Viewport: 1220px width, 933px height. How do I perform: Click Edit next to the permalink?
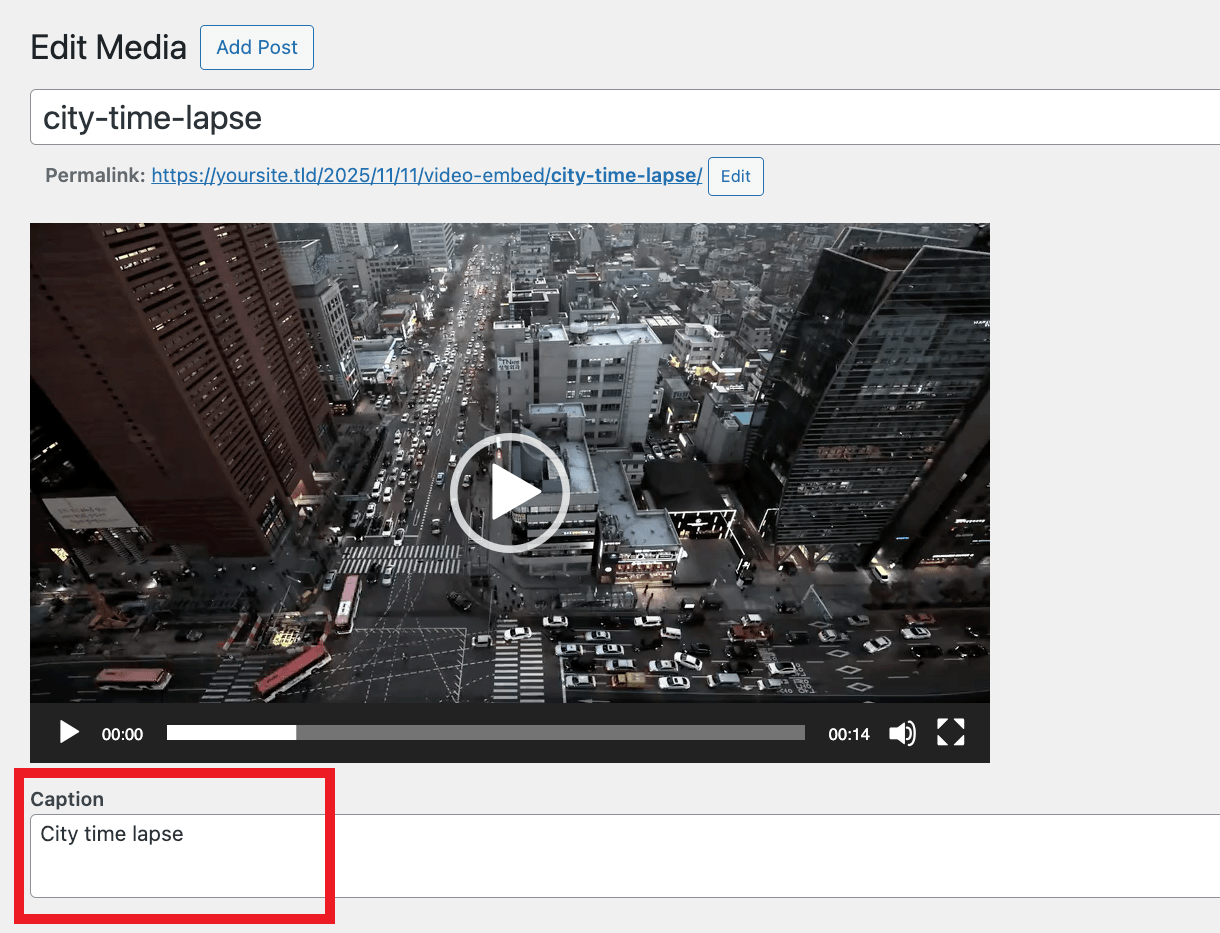coord(735,176)
